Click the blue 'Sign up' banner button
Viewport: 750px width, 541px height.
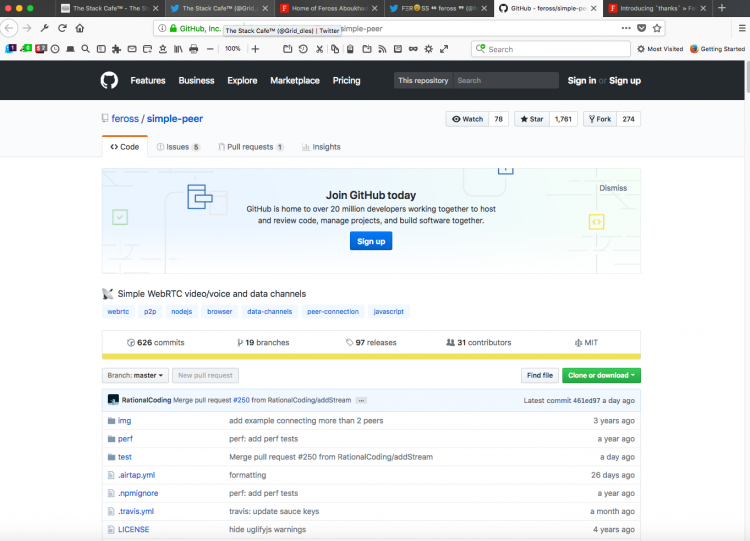click(x=371, y=241)
